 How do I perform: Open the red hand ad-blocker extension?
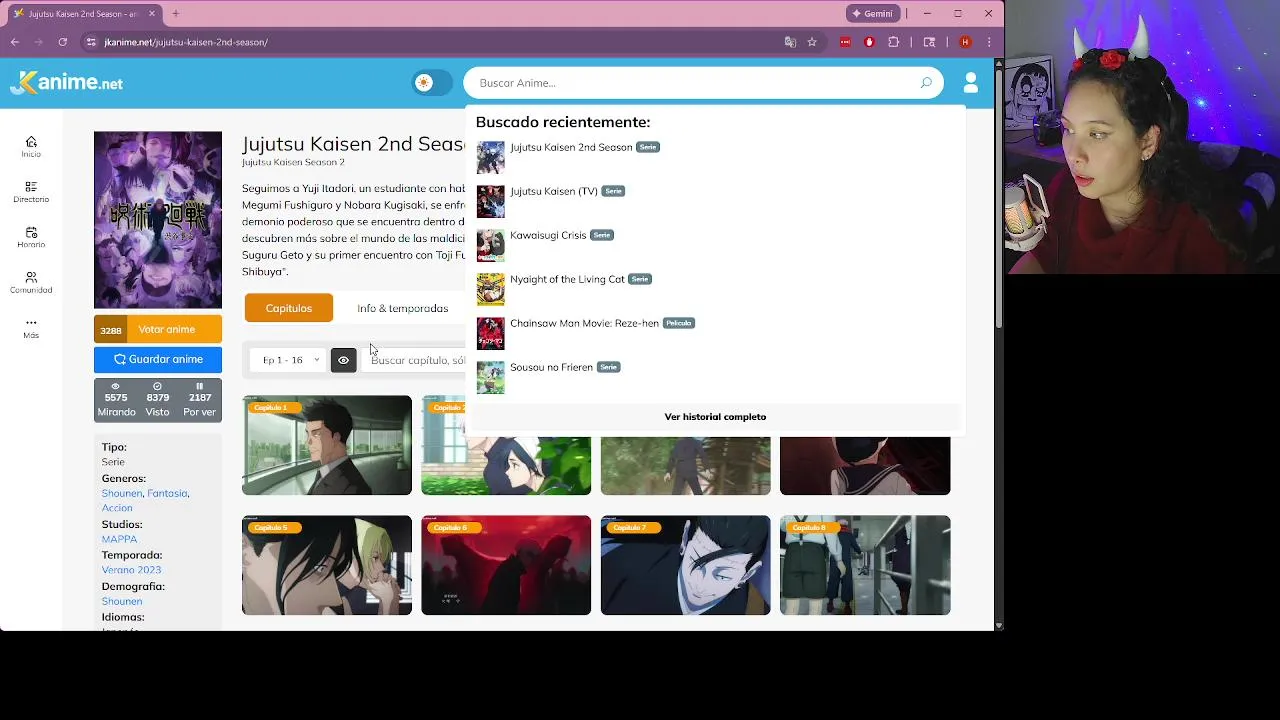click(x=869, y=42)
